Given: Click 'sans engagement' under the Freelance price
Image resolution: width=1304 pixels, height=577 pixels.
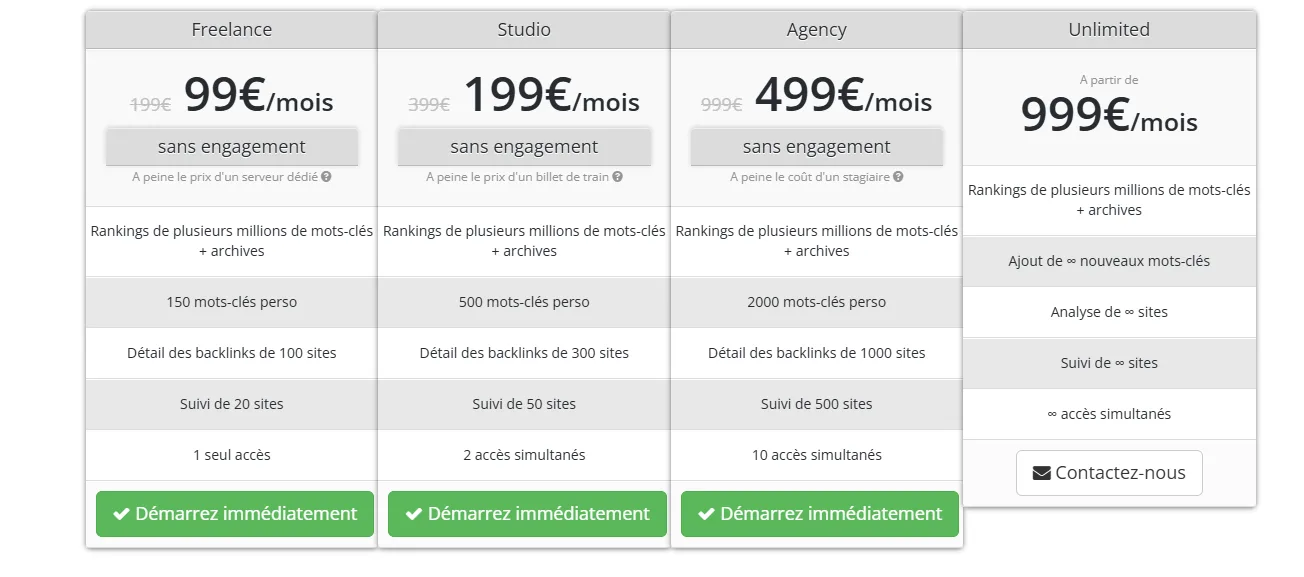Looking at the screenshot, I should coord(232,147).
